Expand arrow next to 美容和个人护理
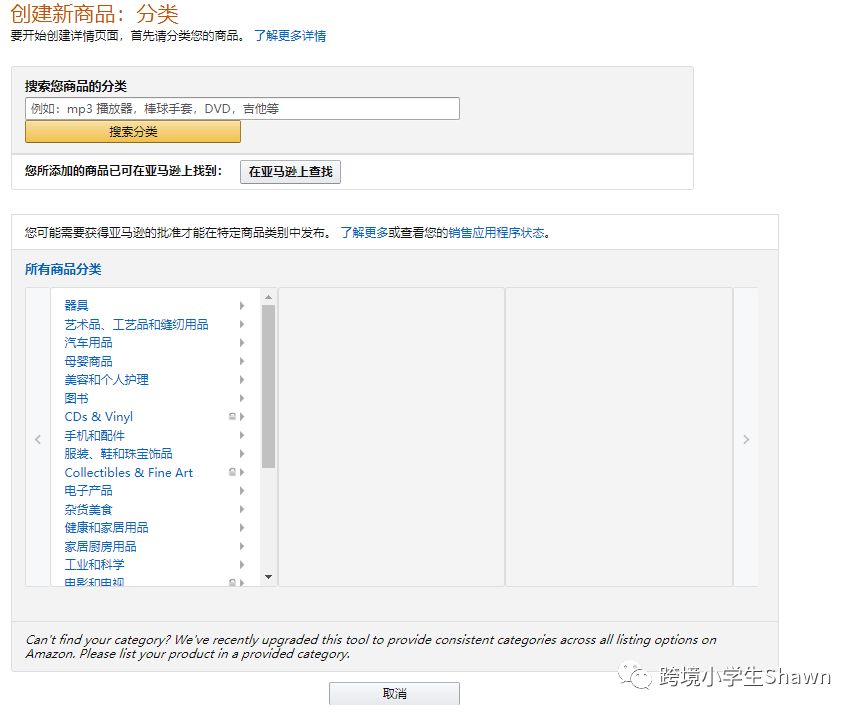The height and width of the screenshot is (714, 859). point(242,380)
